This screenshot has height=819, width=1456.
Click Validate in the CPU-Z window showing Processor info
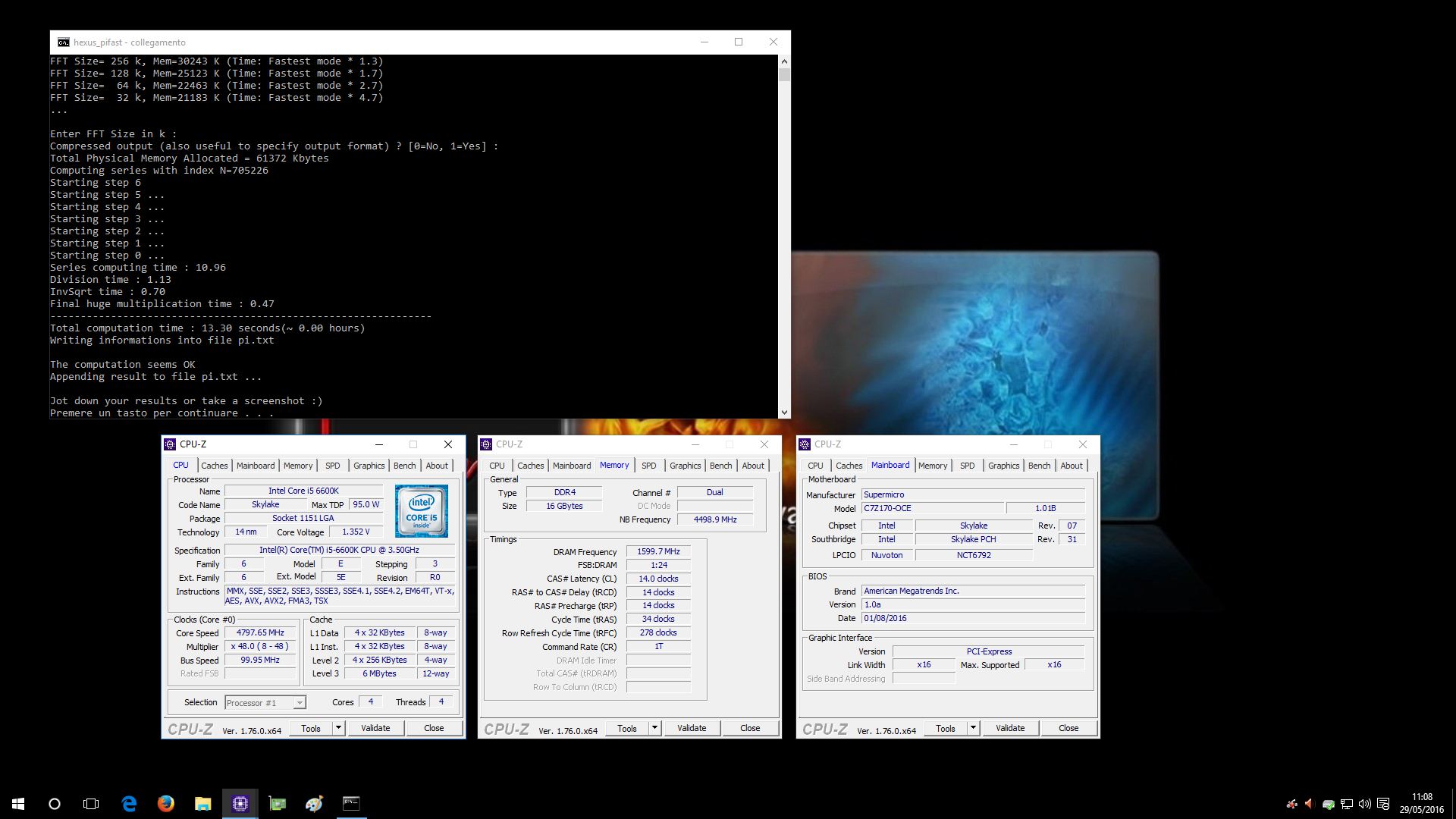[375, 728]
